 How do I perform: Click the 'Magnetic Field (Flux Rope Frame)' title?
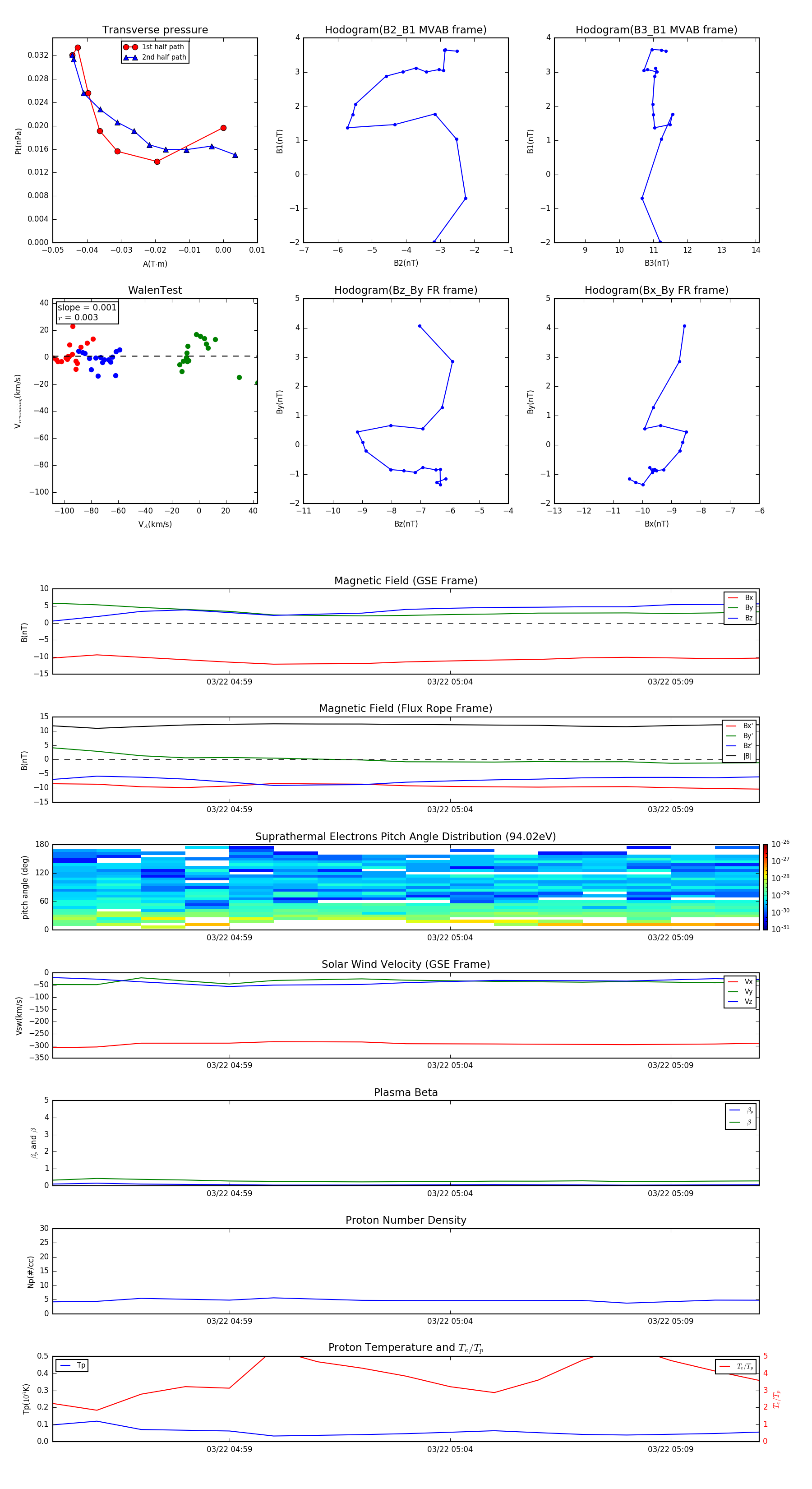tap(406, 709)
